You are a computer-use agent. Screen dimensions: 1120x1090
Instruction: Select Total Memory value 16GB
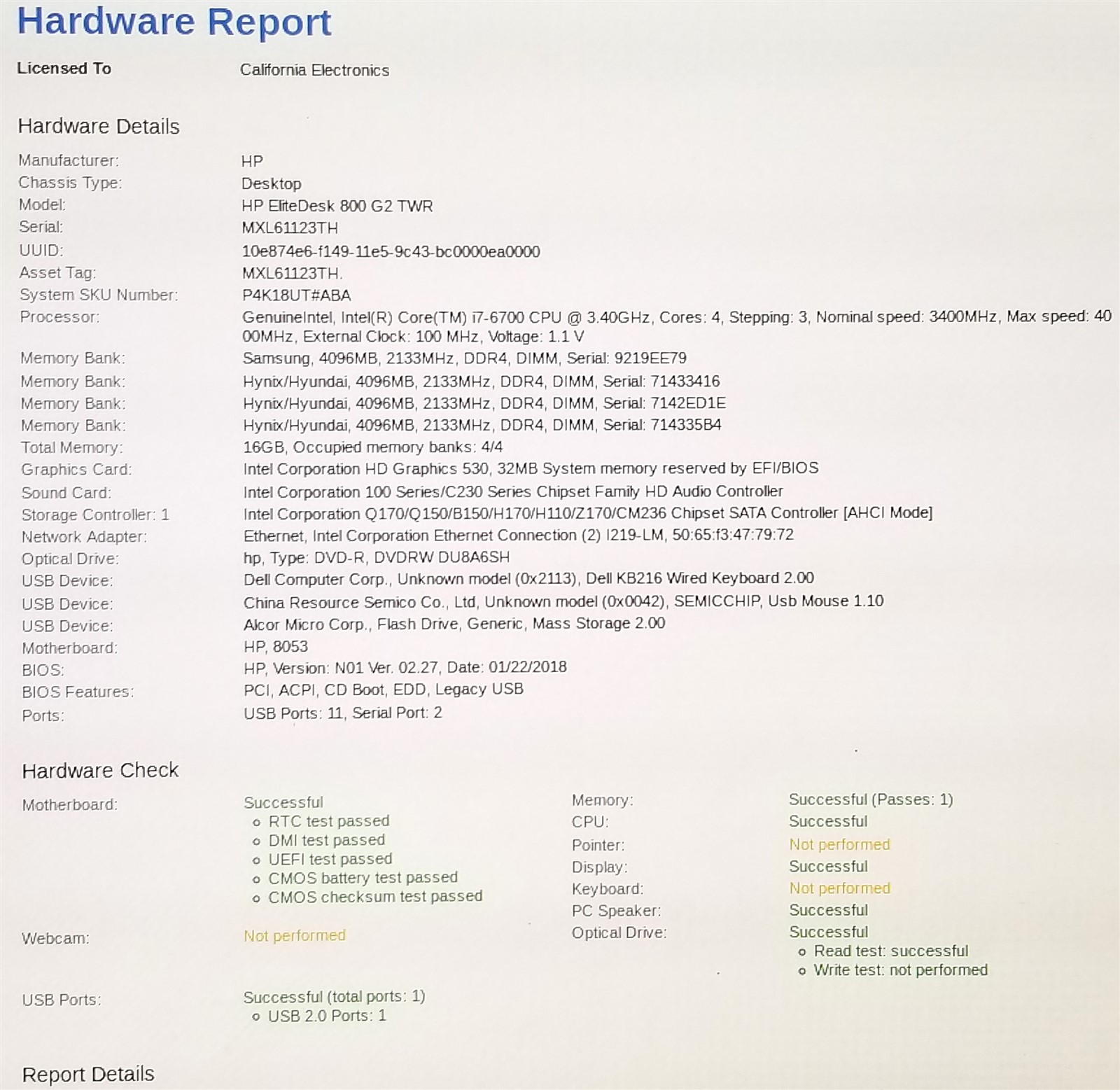click(x=372, y=447)
